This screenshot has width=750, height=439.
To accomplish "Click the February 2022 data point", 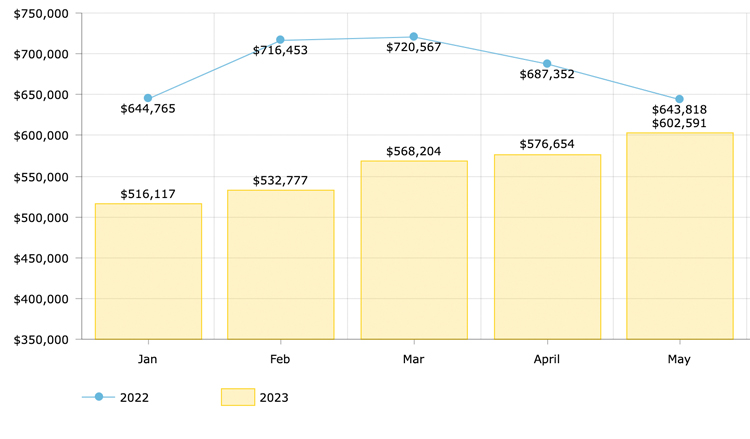I will point(280,40).
